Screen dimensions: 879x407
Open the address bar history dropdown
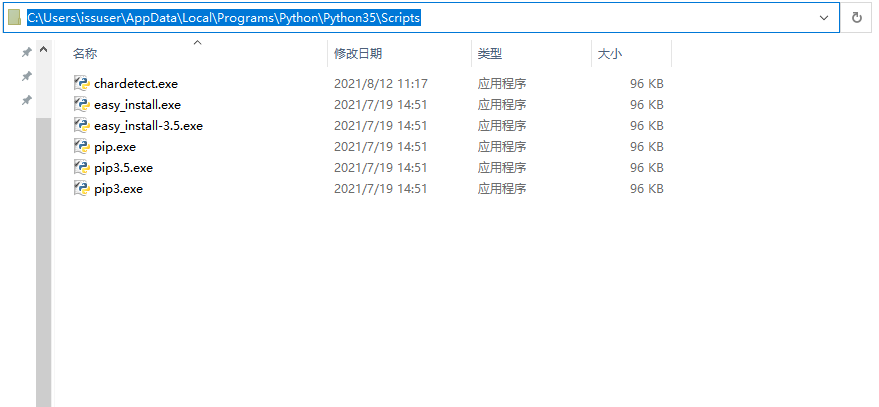coord(824,18)
